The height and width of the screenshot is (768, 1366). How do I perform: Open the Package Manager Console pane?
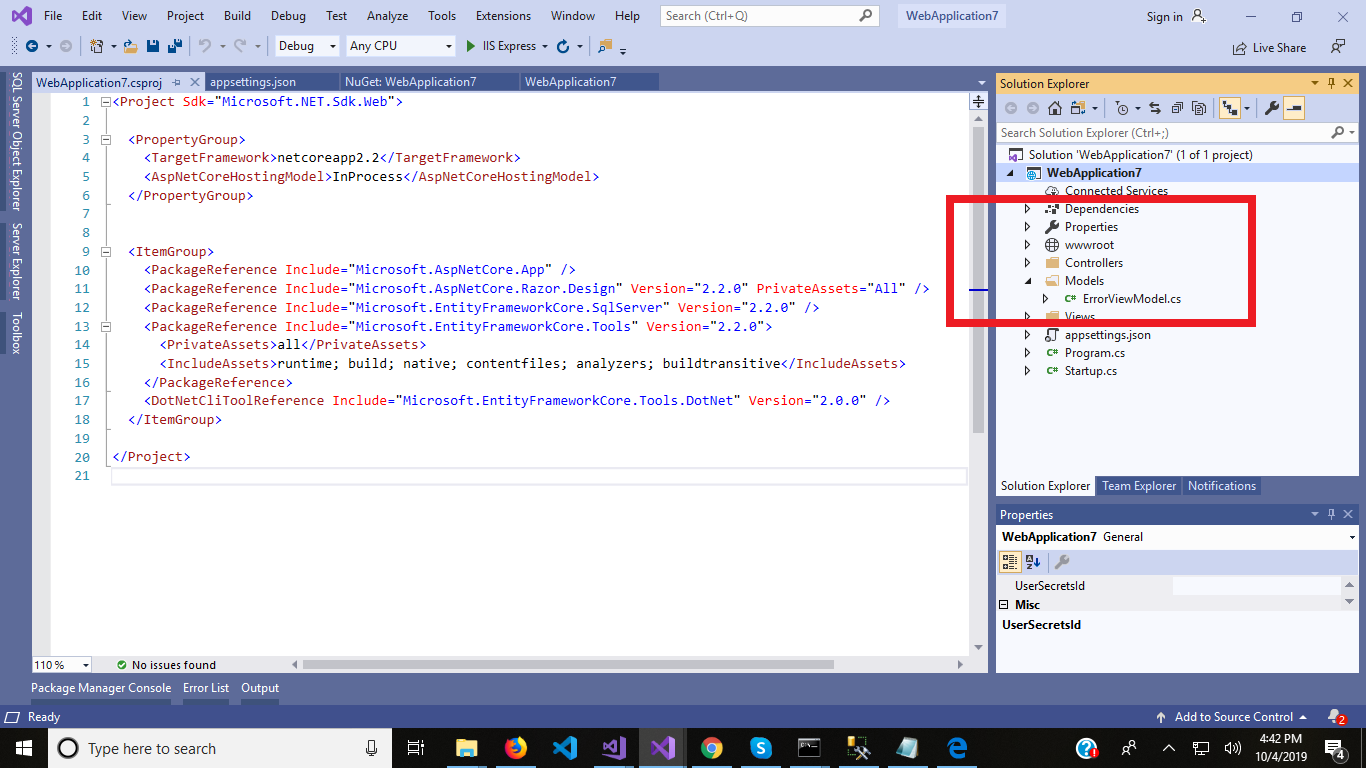pos(101,688)
